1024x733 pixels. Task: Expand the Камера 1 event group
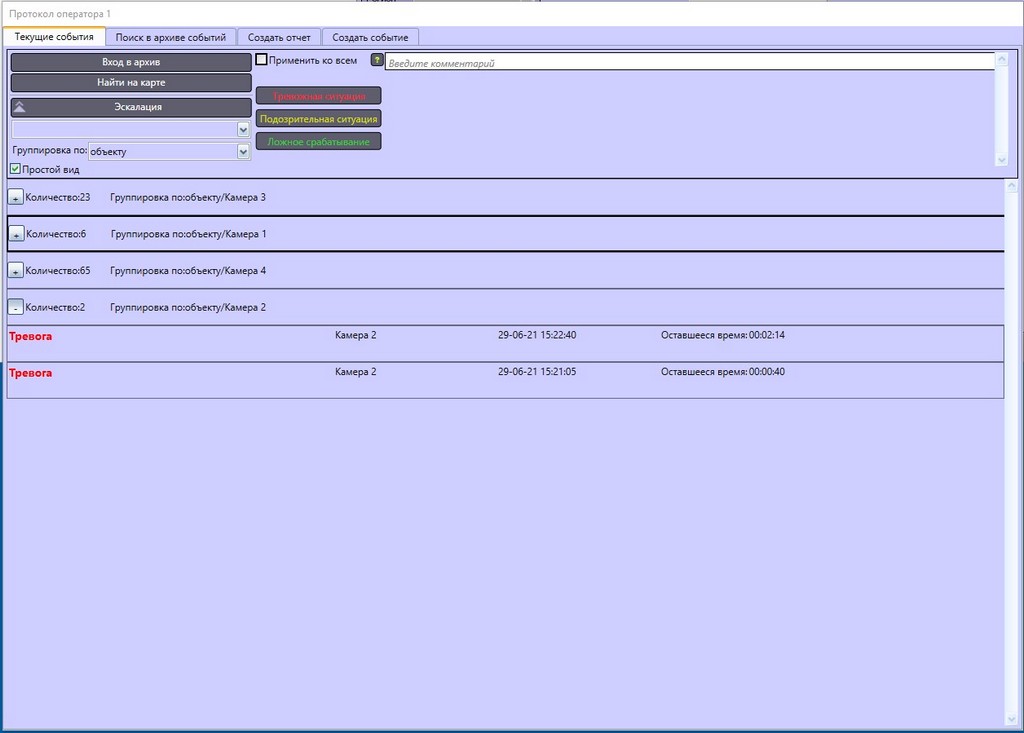[x=15, y=234]
